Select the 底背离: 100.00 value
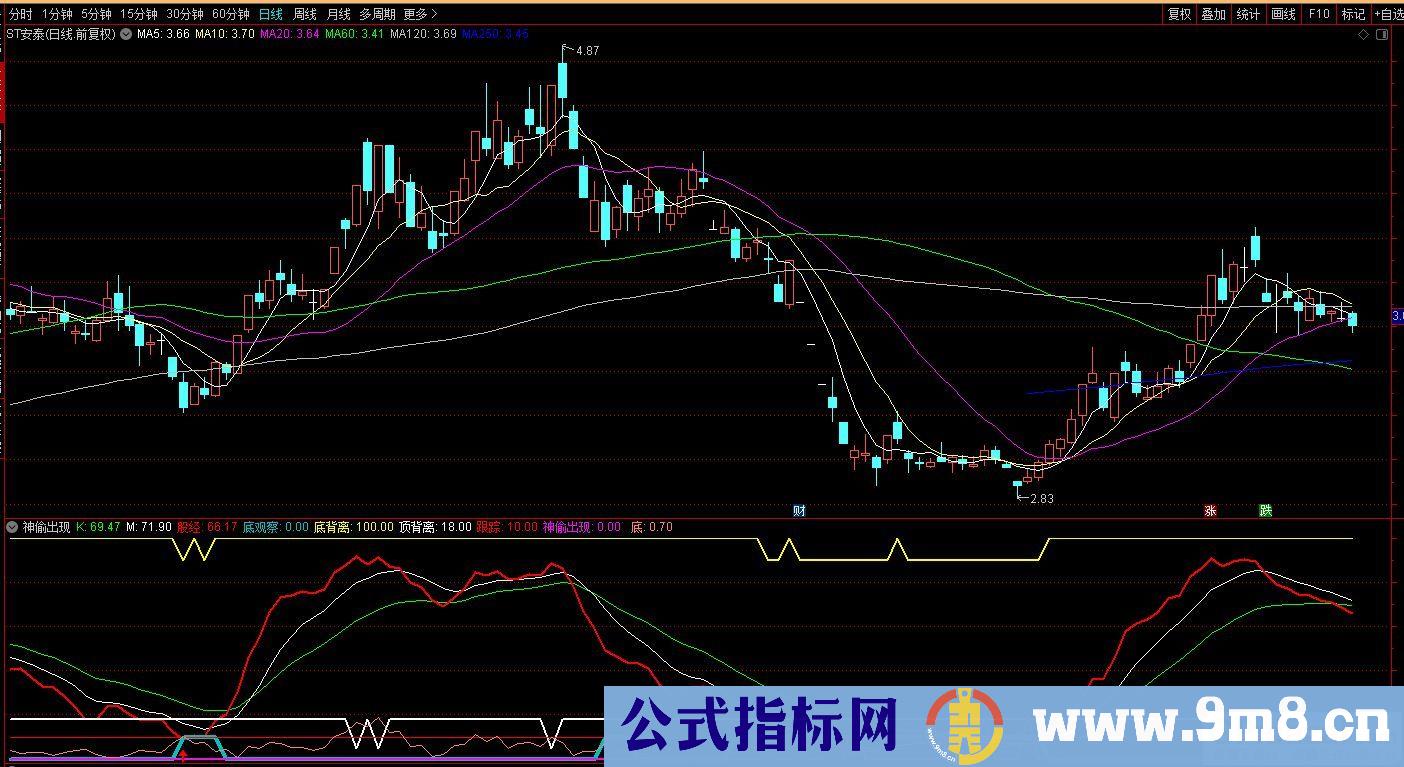 tap(354, 527)
